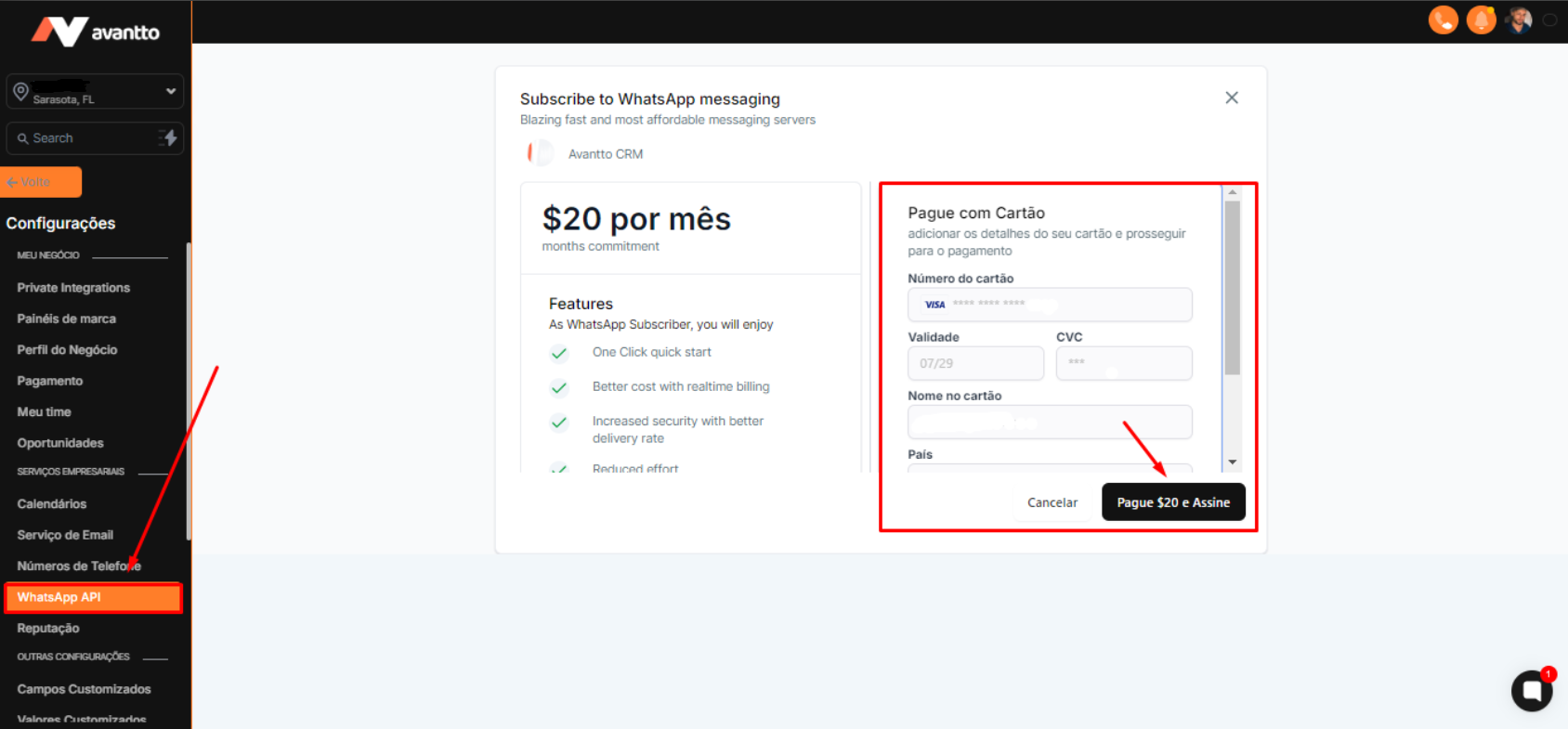This screenshot has width=1568, height=729.
Task: Click Pague $20 e Assine button
Action: pos(1172,502)
